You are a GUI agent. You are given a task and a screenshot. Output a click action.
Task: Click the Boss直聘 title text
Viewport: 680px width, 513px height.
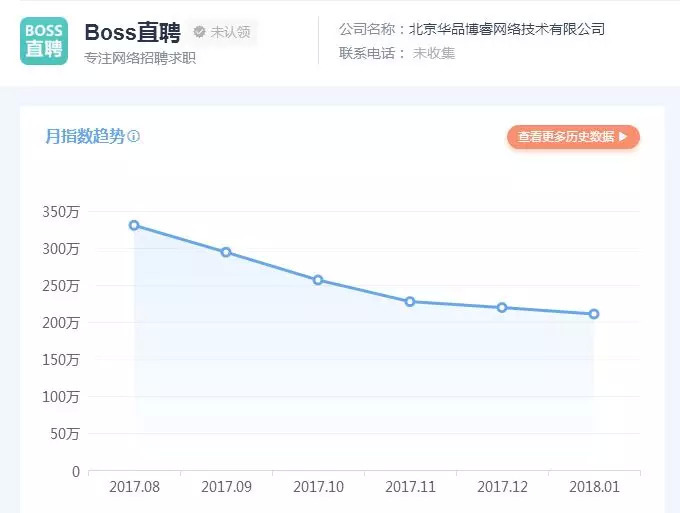[x=133, y=33]
